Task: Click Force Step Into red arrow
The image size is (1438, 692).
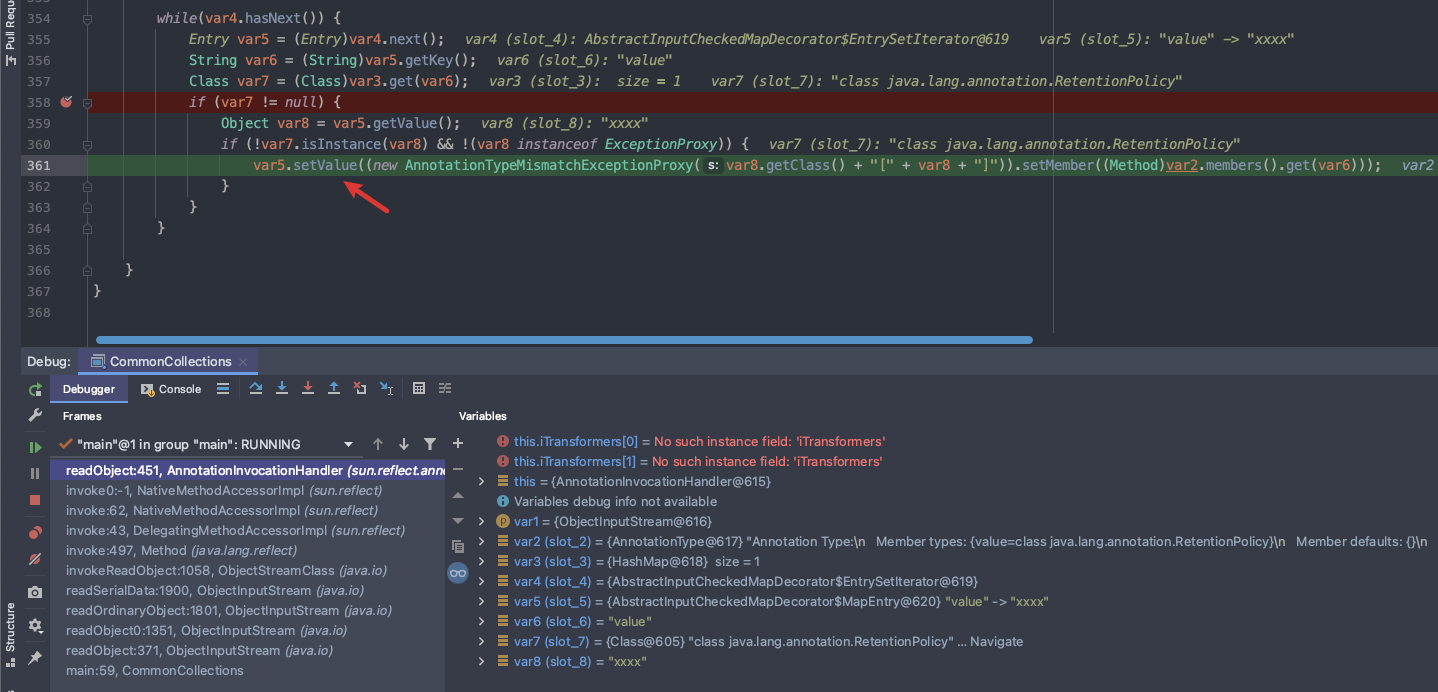Action: tap(308, 389)
